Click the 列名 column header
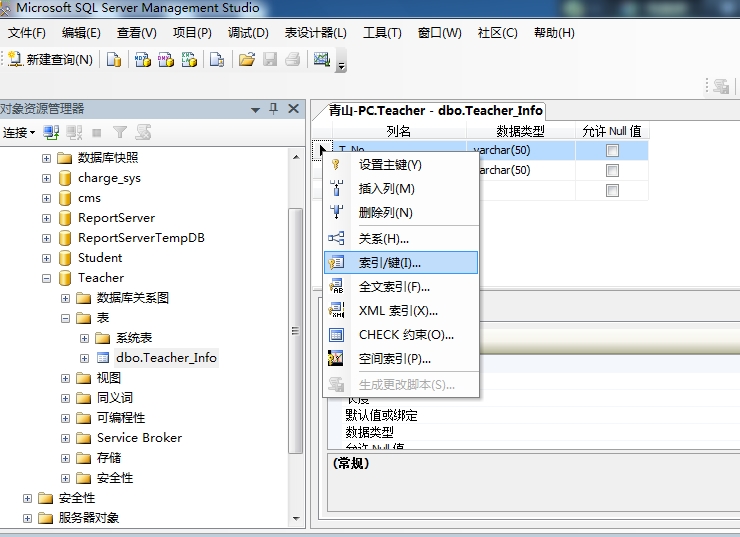Screen dimensions: 740x537 point(399,131)
